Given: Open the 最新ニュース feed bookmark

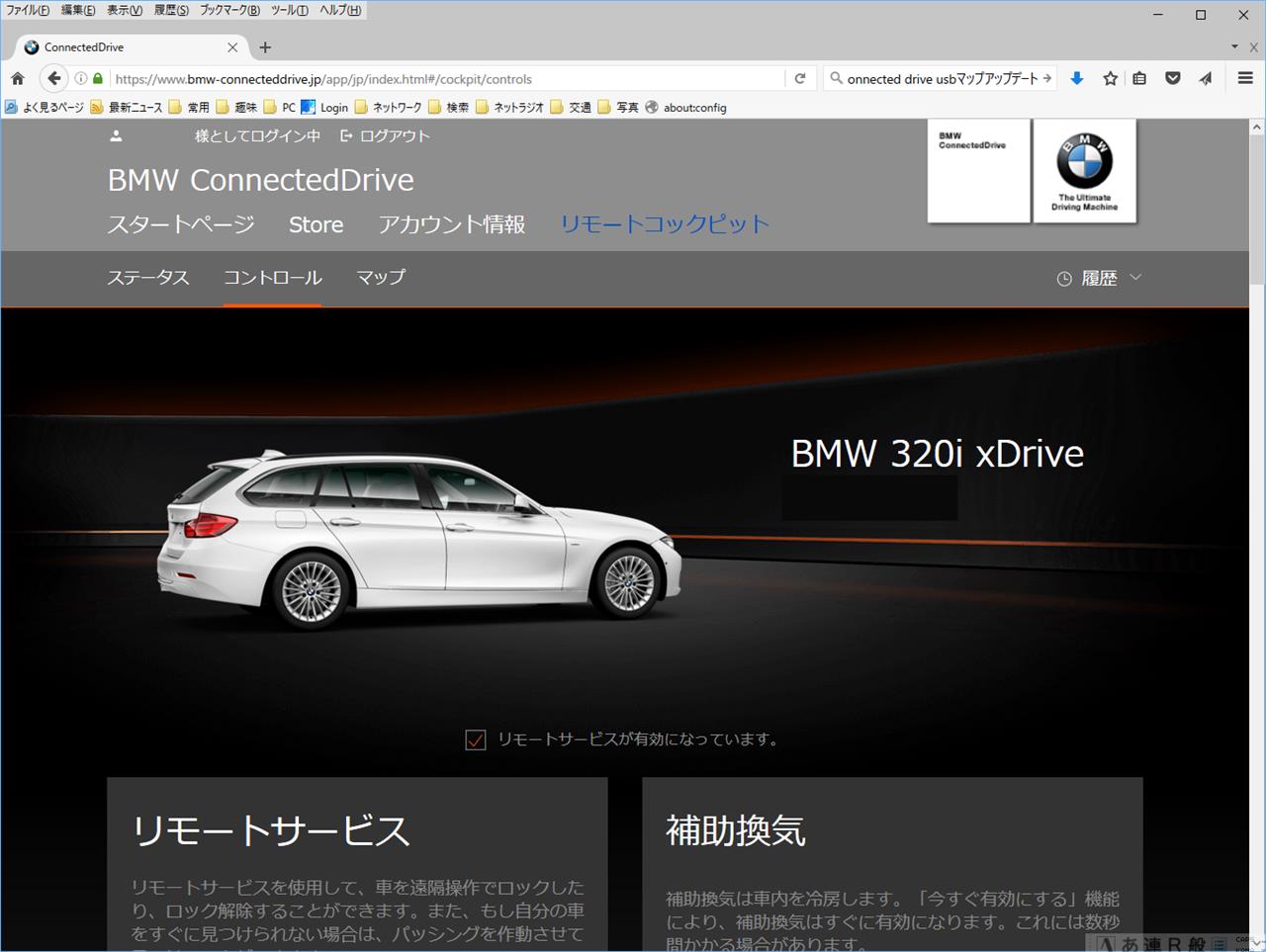Looking at the screenshot, I should tap(127, 107).
